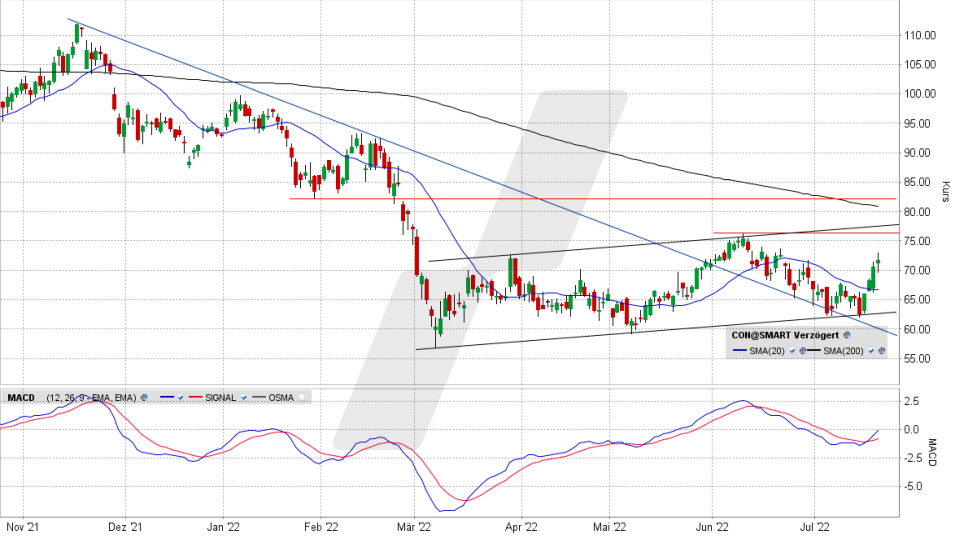Screen dimensions: 960x540
Task: Click the MACD (12, 26, 9 - EMA, EMA) parameters
Action: [x=91, y=397]
